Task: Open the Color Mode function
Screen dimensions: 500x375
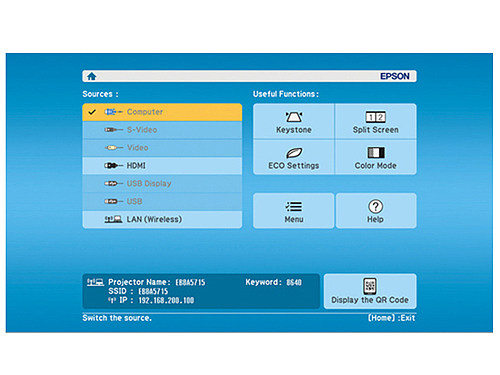Action: coord(376,157)
